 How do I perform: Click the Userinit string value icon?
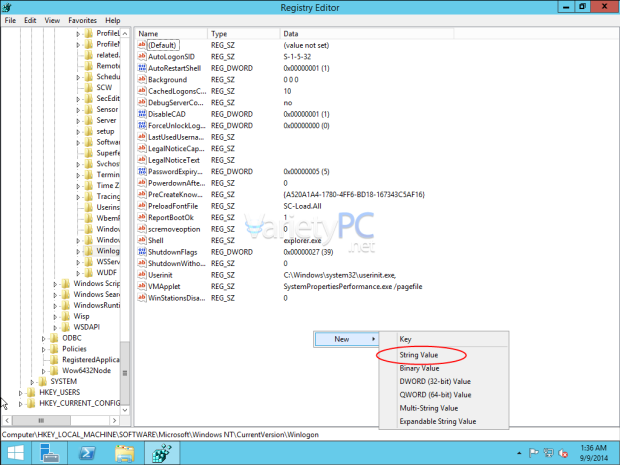[x=142, y=274]
